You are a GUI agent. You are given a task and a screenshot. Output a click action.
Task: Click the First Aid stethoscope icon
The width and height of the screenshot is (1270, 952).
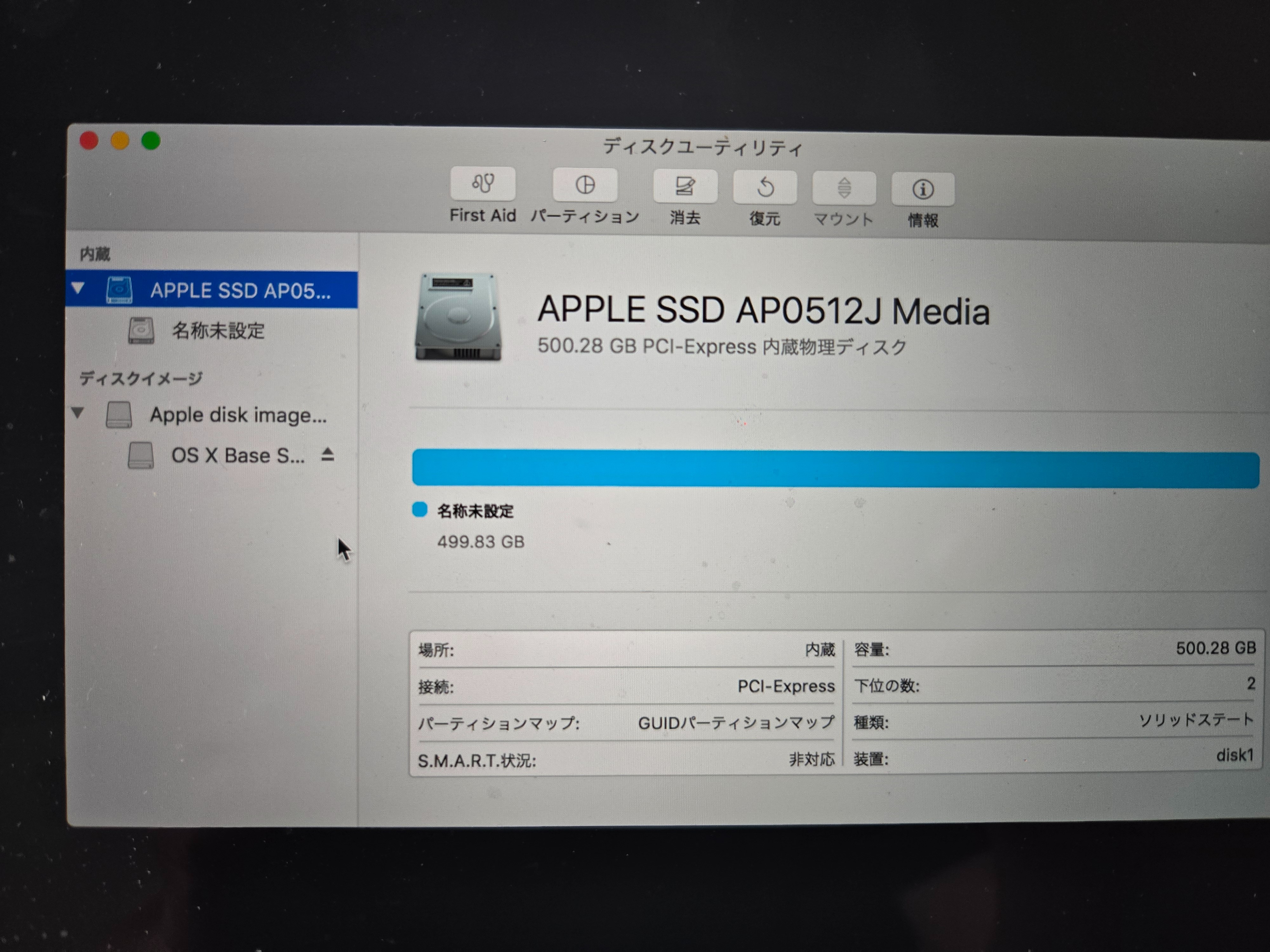click(x=483, y=184)
